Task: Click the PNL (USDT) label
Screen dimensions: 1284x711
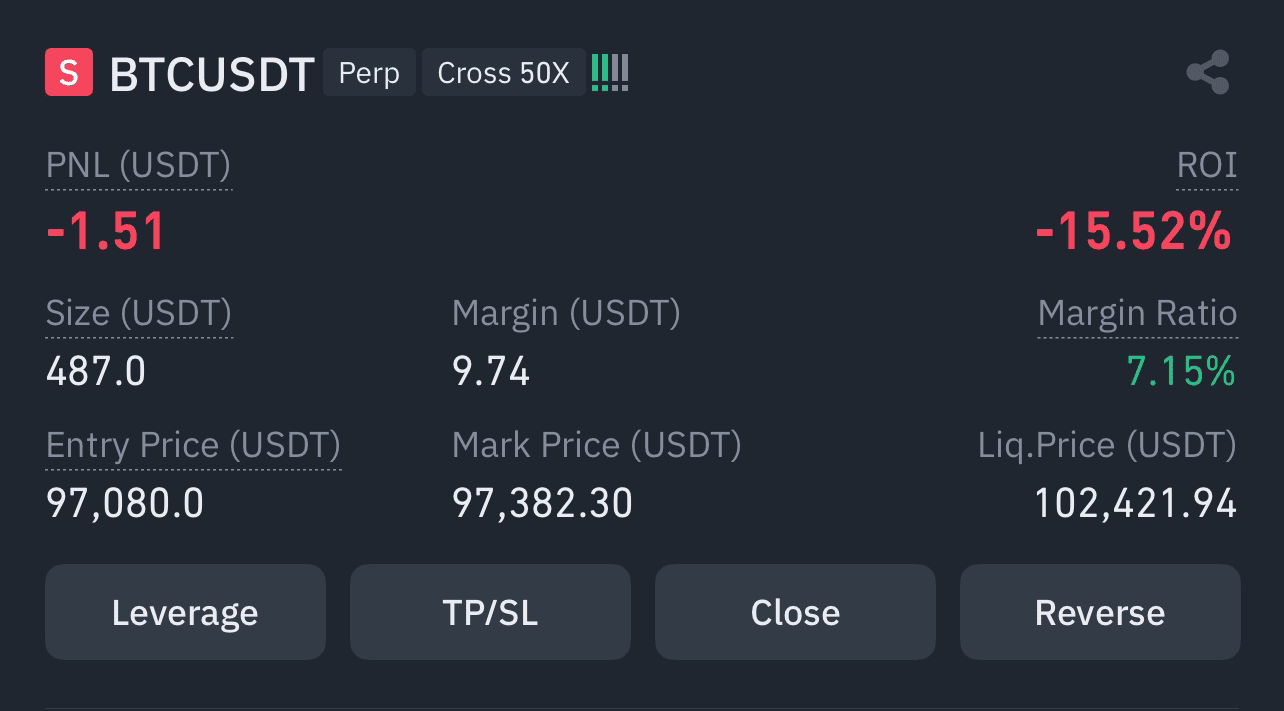Action: click(138, 166)
